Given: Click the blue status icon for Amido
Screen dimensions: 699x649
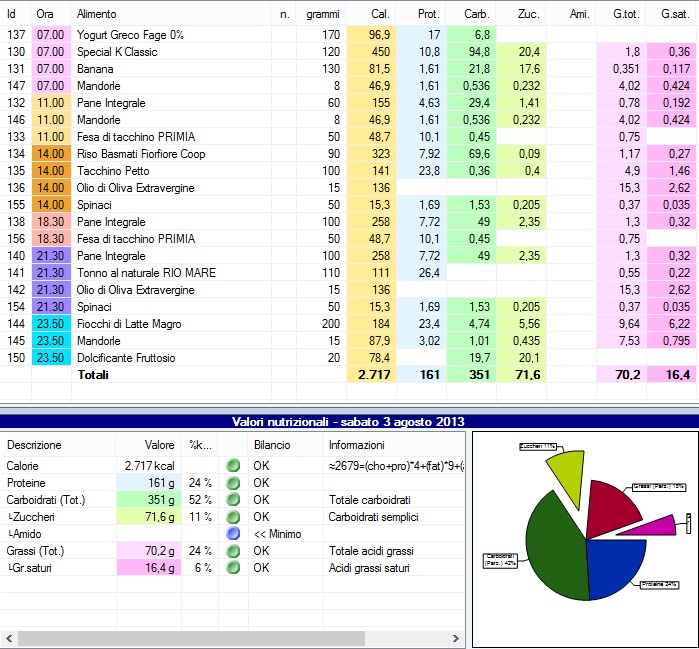Looking at the screenshot, I should pos(232,534).
